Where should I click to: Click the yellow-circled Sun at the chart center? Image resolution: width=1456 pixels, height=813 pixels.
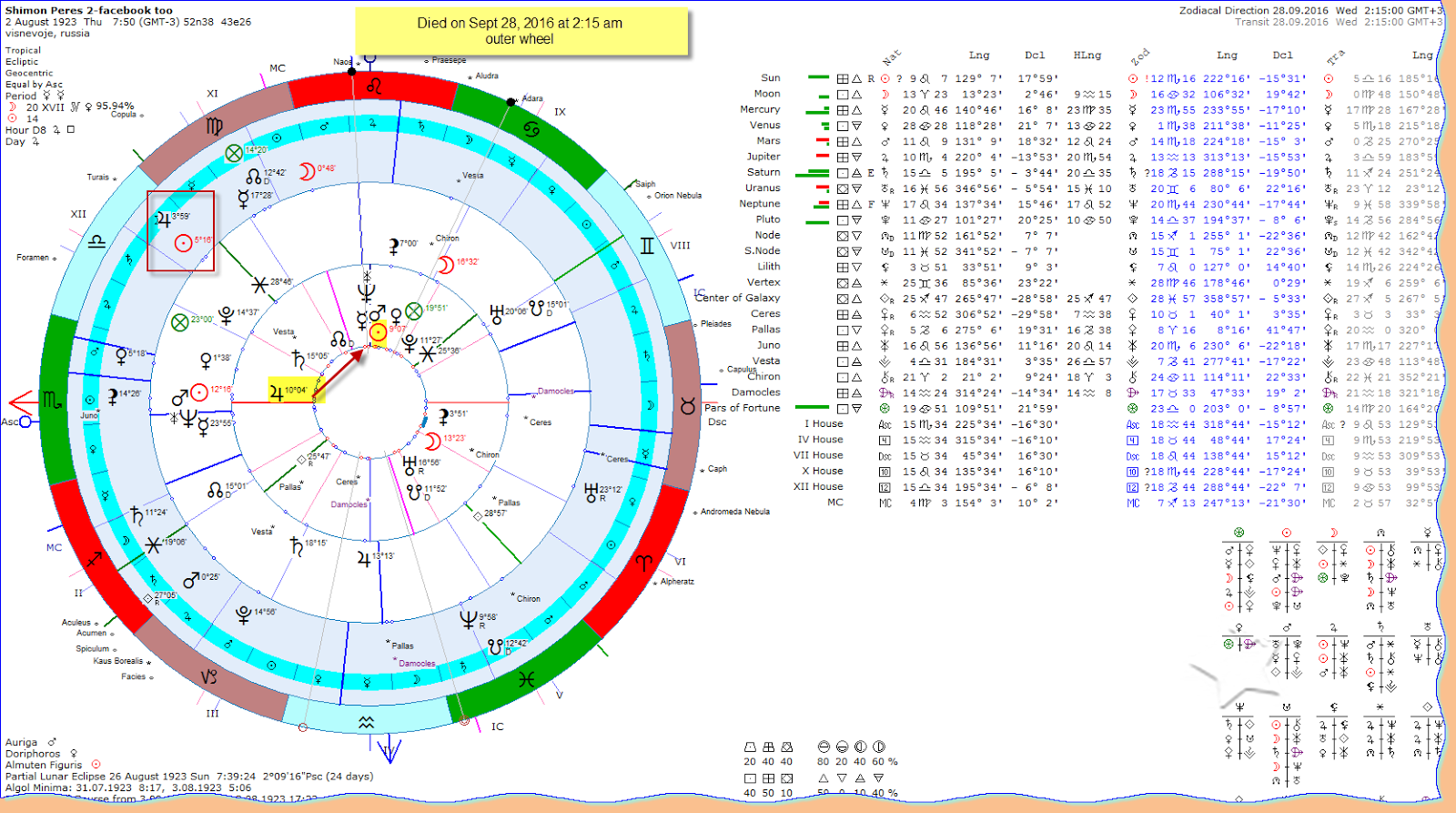pyautogui.click(x=378, y=332)
